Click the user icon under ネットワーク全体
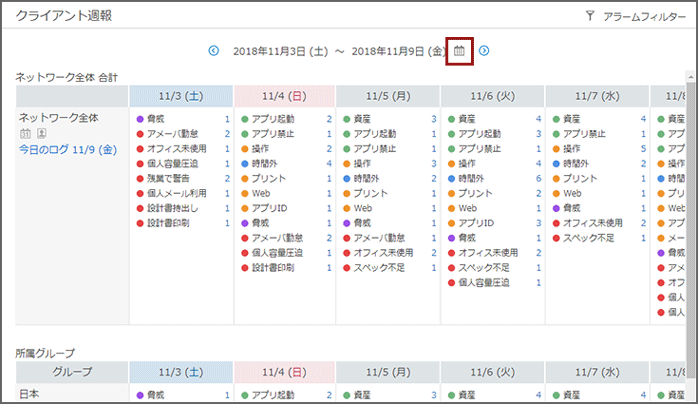 (41, 133)
